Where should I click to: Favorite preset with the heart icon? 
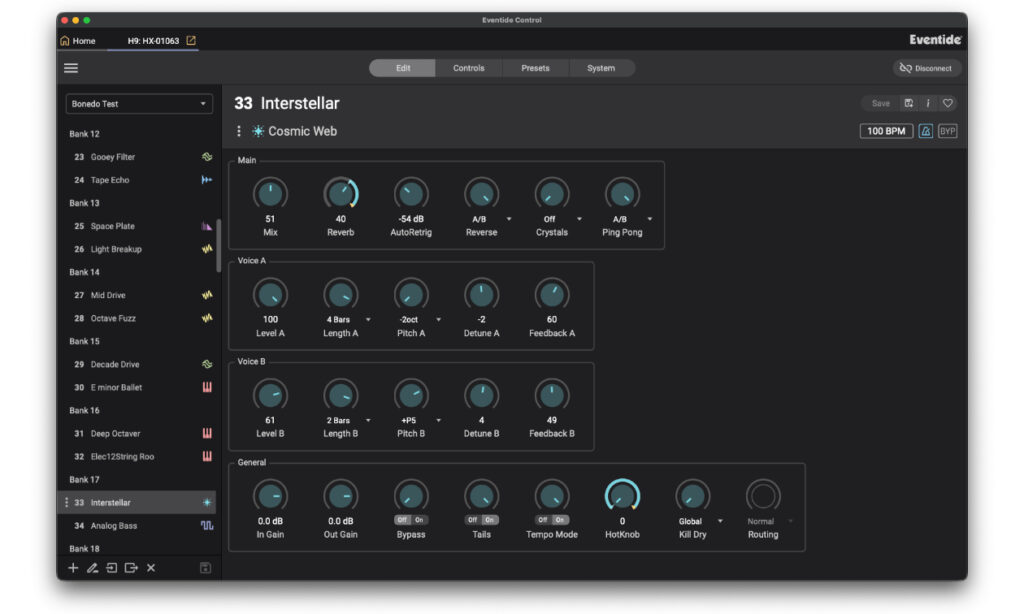point(948,103)
